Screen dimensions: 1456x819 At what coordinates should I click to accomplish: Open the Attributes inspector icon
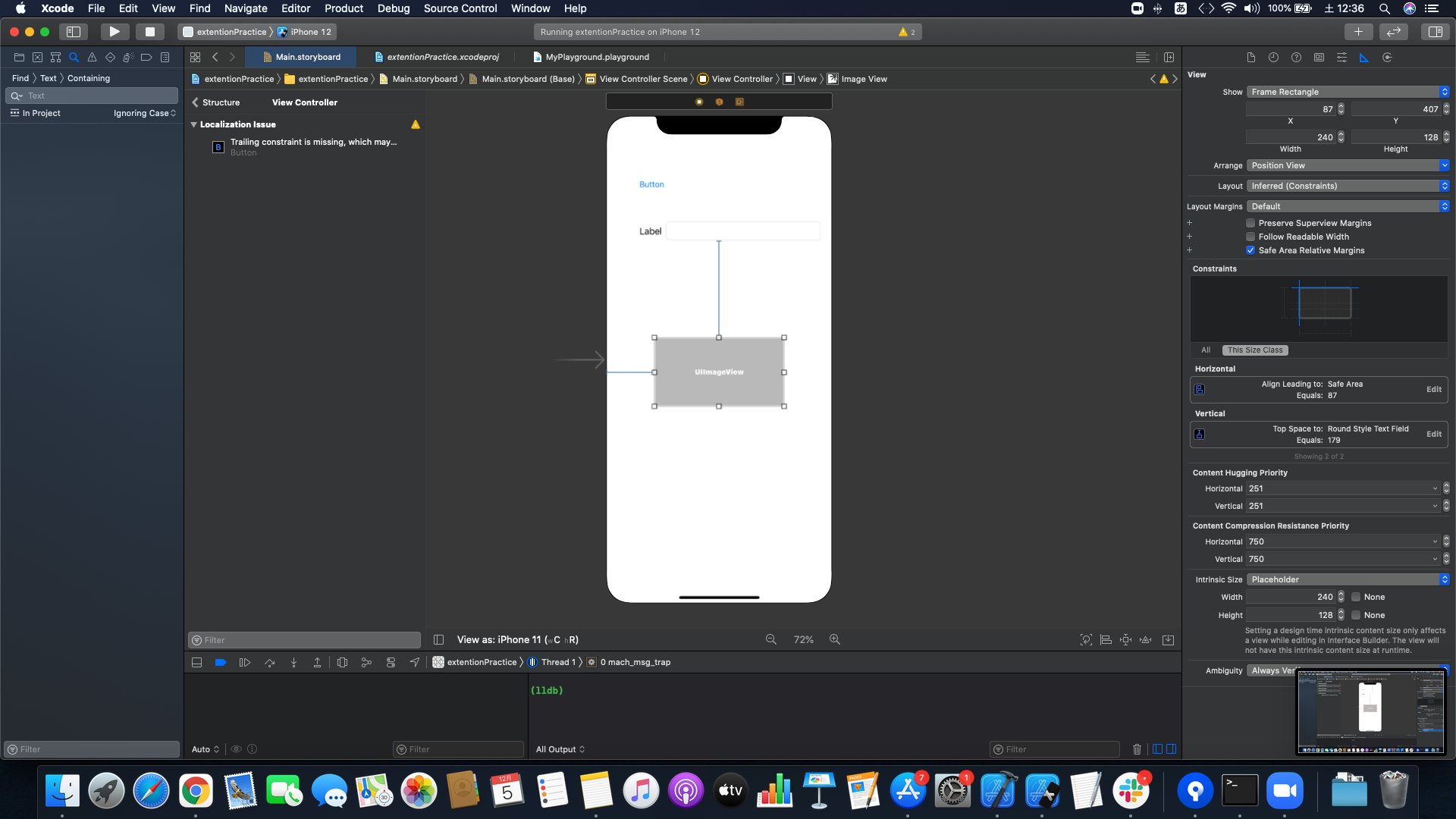(x=1341, y=58)
